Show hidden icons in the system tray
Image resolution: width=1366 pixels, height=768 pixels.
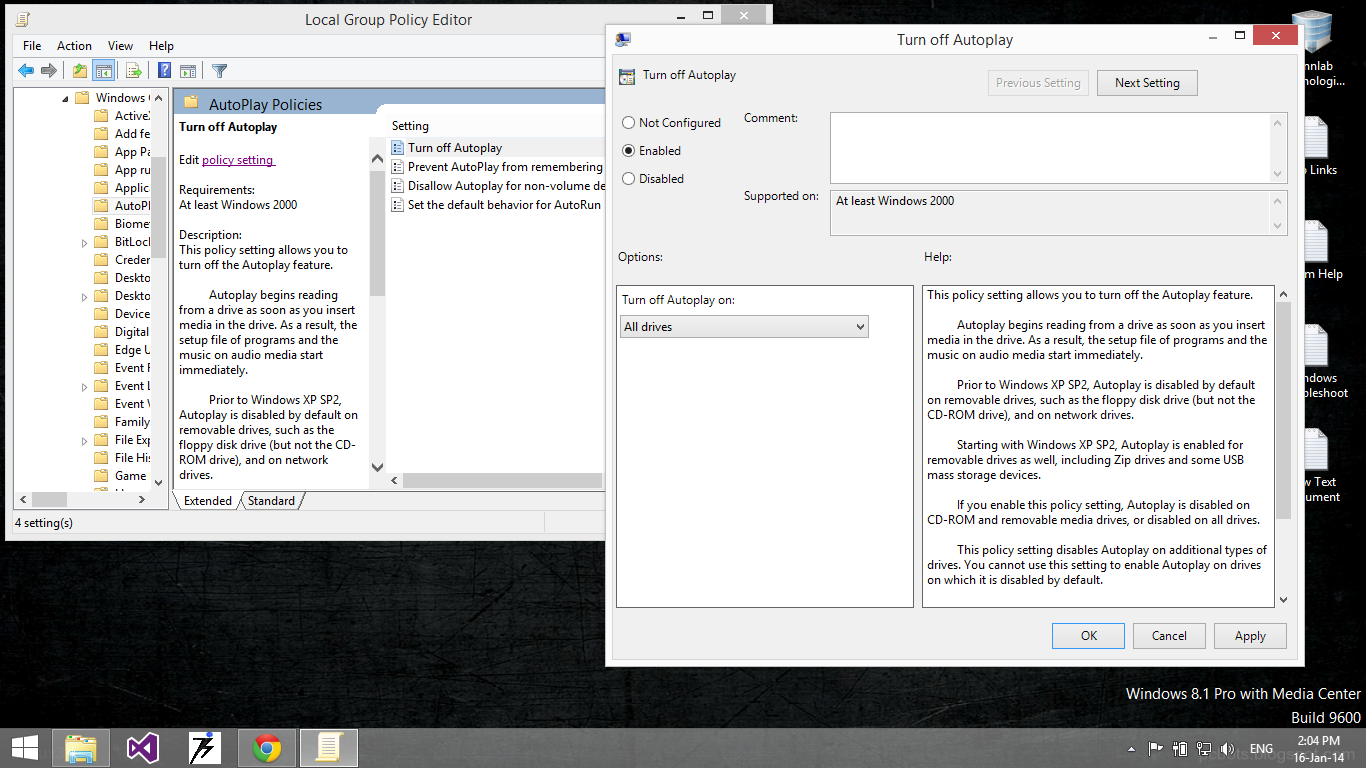tap(1132, 748)
